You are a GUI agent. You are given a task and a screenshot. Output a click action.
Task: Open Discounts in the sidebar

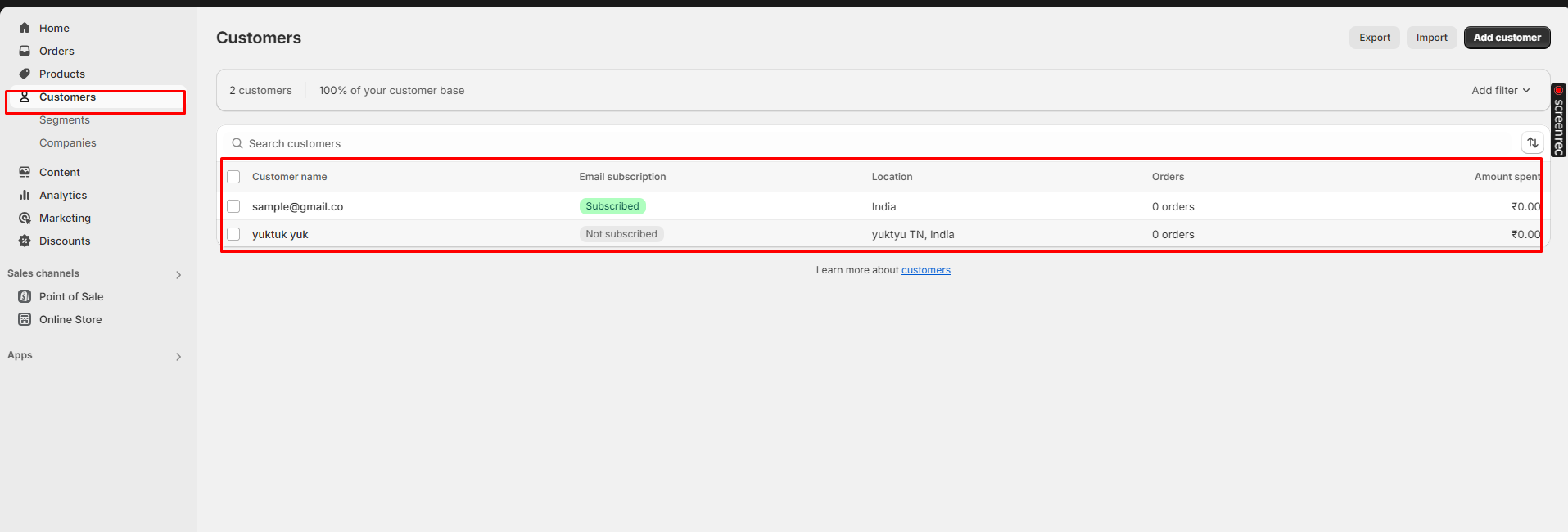65,241
